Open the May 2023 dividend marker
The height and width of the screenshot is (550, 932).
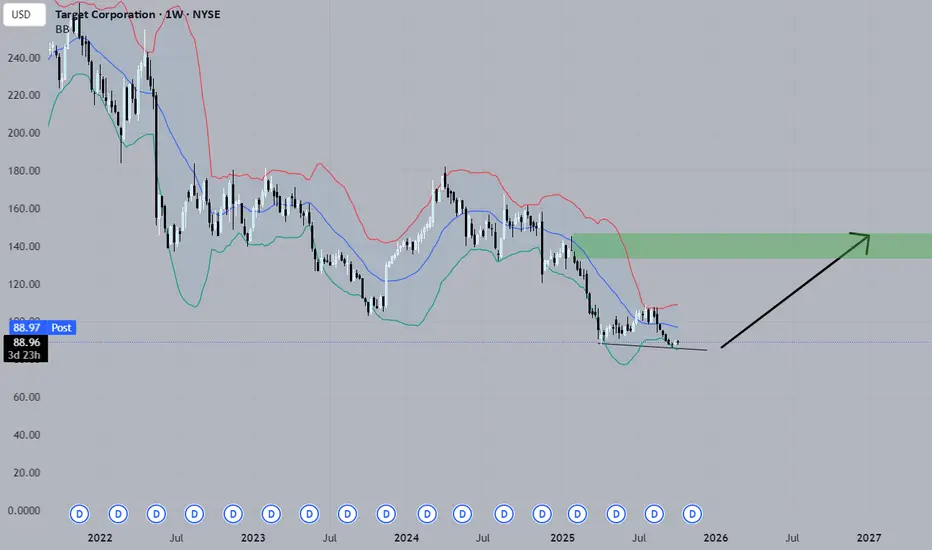309,514
